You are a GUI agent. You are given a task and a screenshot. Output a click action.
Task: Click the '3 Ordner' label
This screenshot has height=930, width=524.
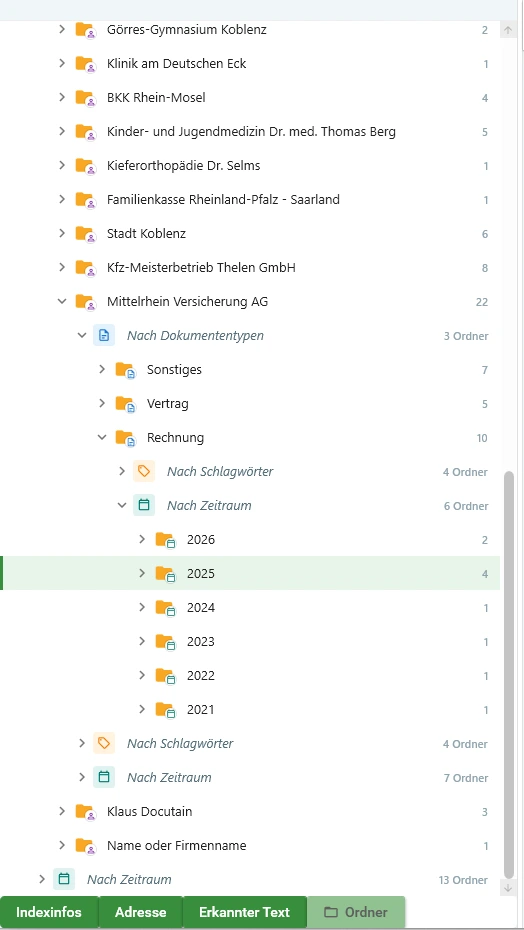[466, 336]
